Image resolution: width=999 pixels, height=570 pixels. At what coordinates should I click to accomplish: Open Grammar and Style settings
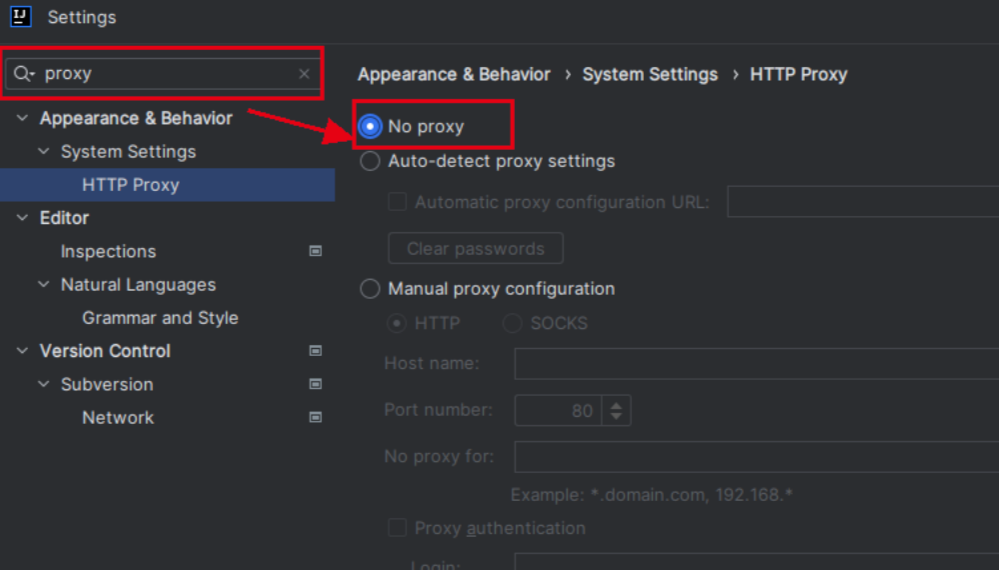[x=160, y=318]
